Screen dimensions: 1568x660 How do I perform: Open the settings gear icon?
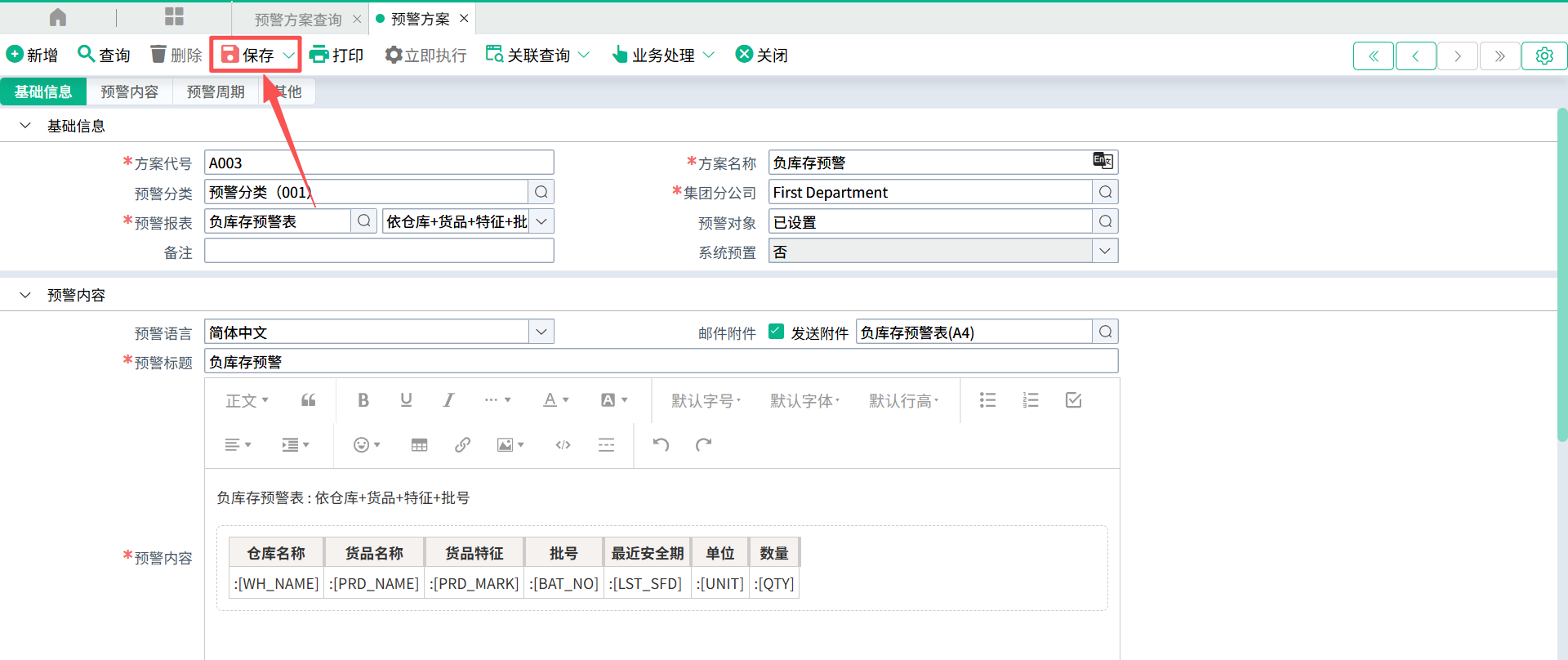tap(1543, 56)
